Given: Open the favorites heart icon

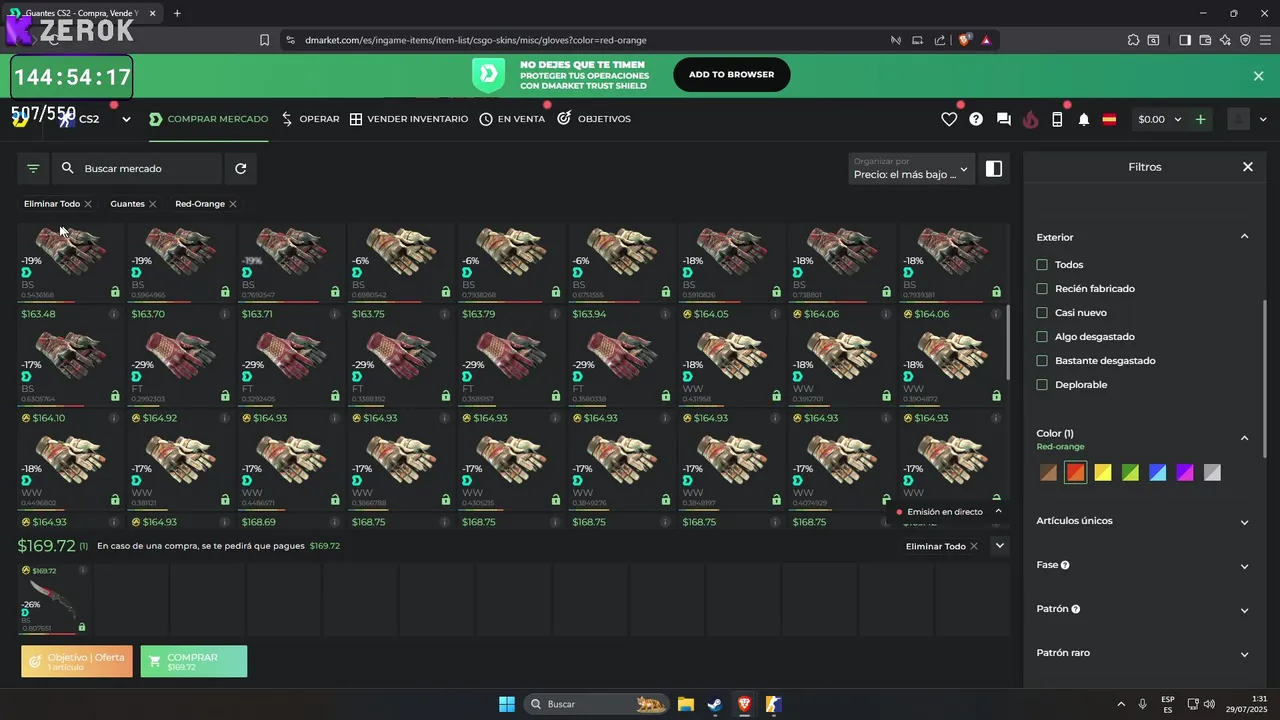Looking at the screenshot, I should (x=949, y=119).
